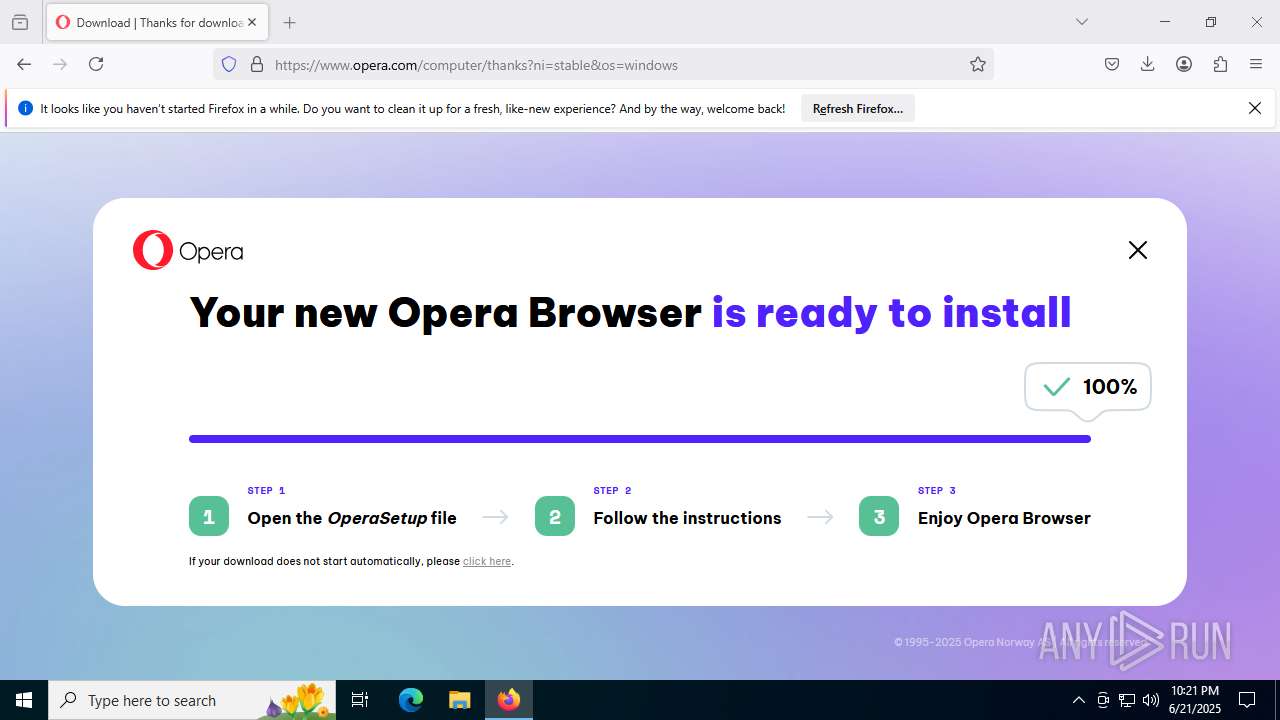Screen dimensions: 1280x720
Task: Save page to Pocket
Action: click(1112, 64)
